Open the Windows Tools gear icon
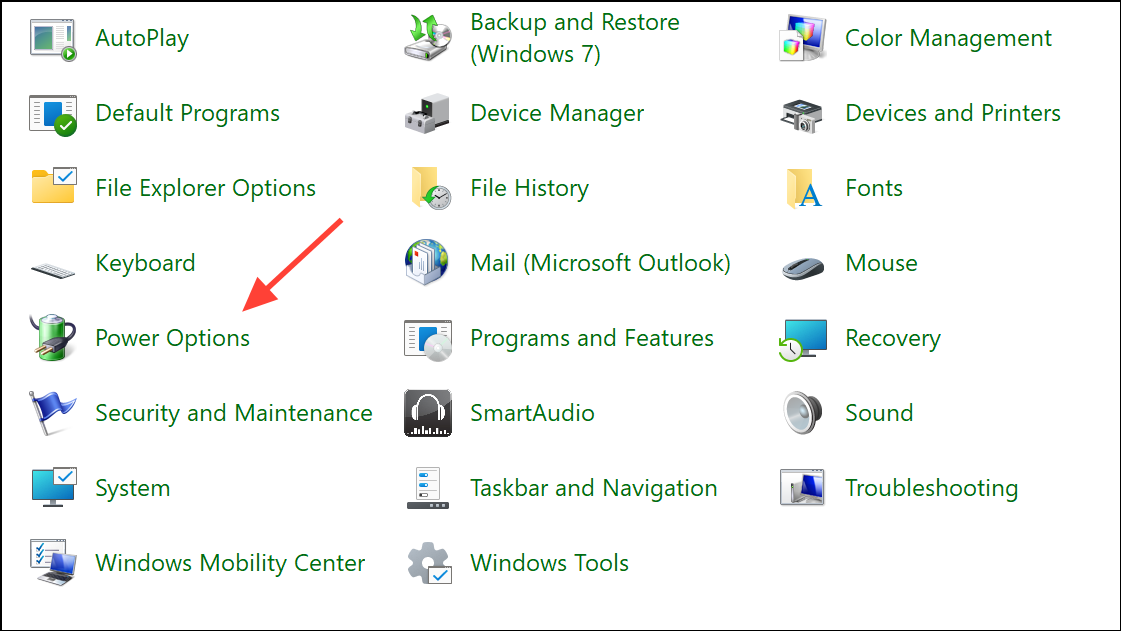 point(427,563)
